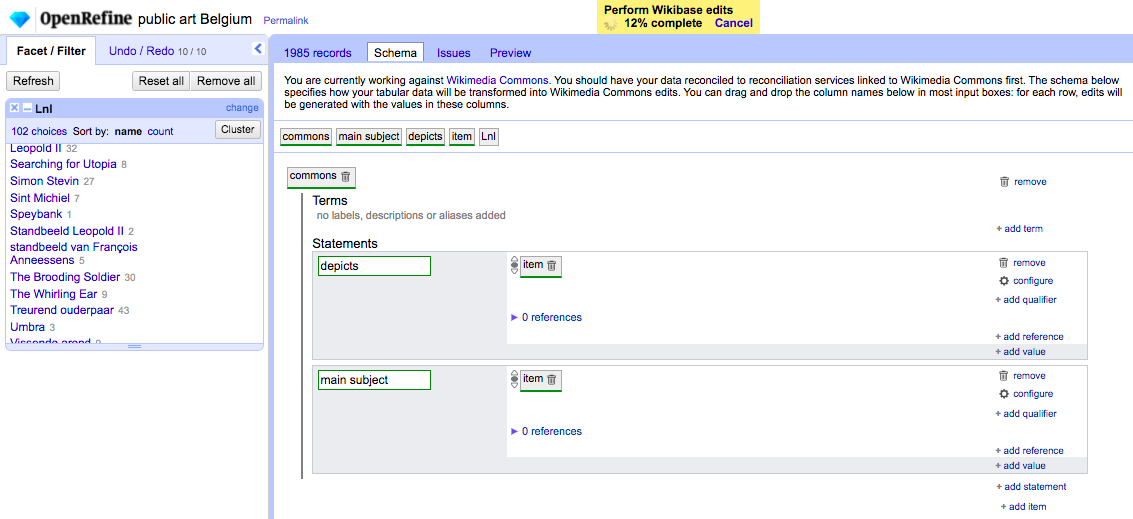Click the Refresh button
Screen dimensions: 1133x519
33,81
